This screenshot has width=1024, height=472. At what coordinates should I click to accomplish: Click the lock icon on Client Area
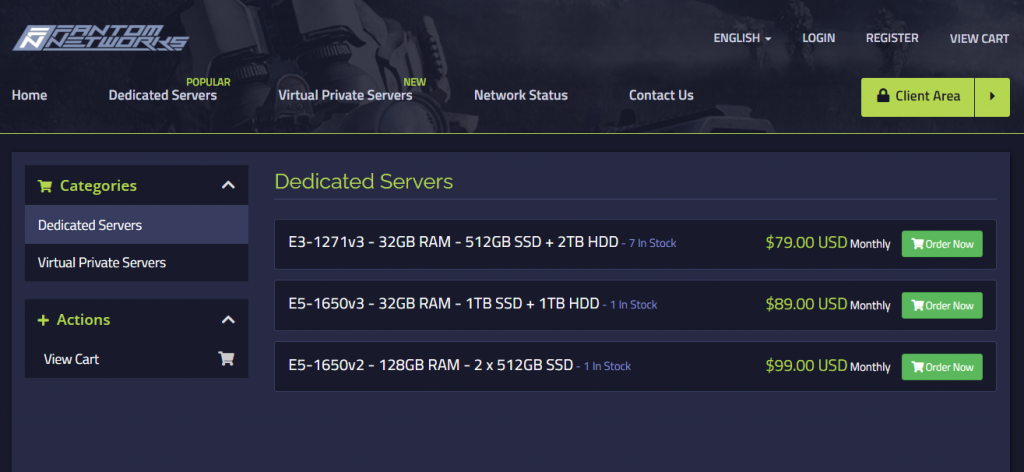pos(883,96)
